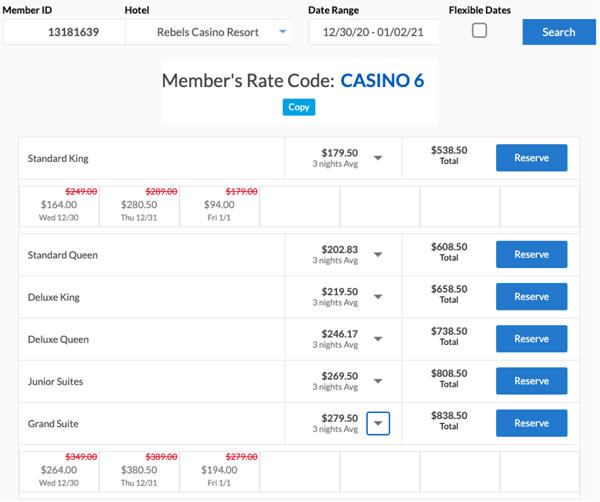Click the Standard Queen room name
The image size is (600, 502).
[63, 255]
